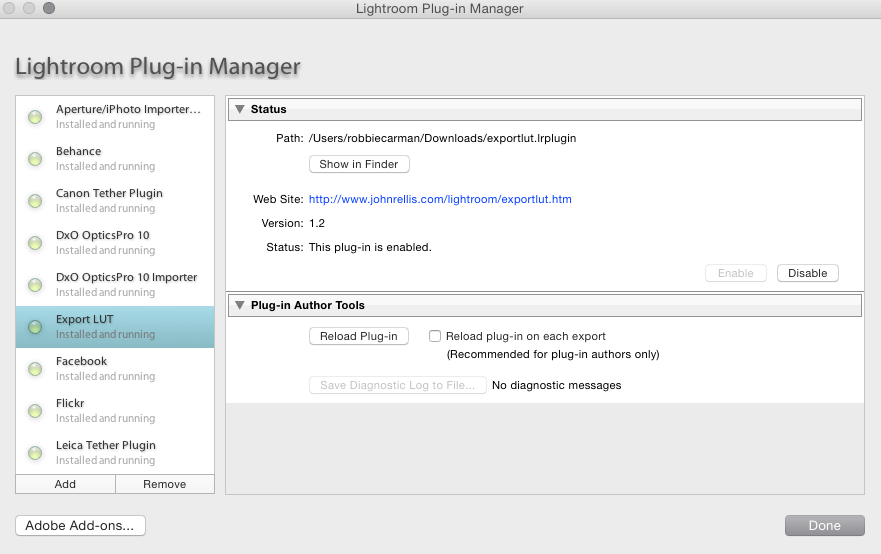Select the Leica Tether Plugin entry
Viewport: 881px width, 554px height.
(x=115, y=453)
